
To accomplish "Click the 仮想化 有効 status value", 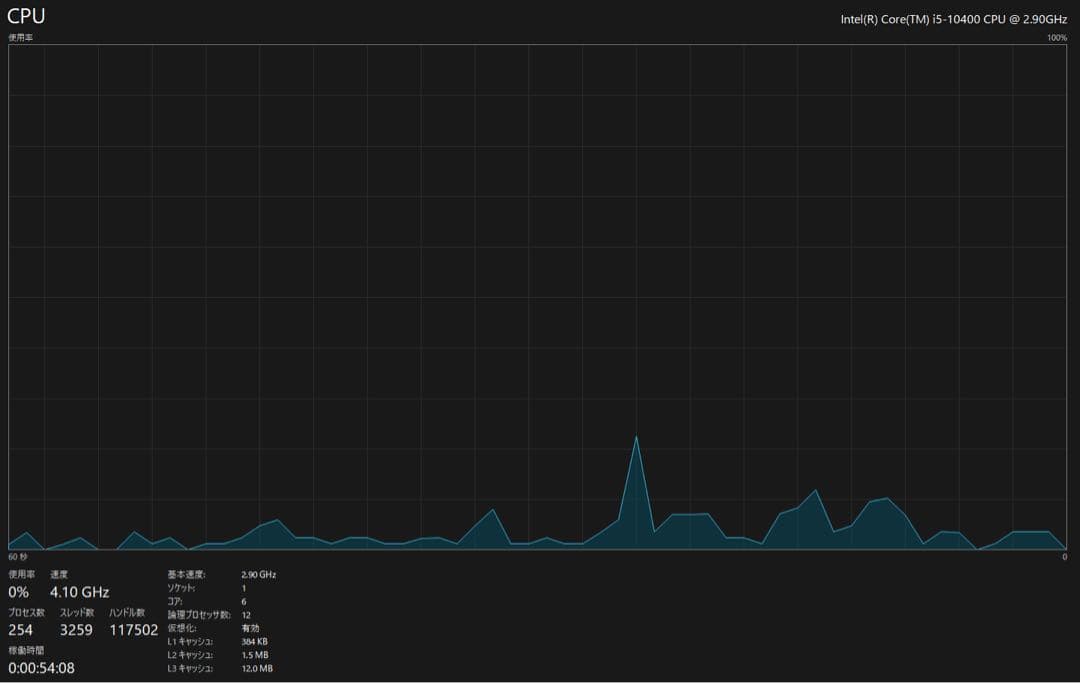I will click(250, 628).
